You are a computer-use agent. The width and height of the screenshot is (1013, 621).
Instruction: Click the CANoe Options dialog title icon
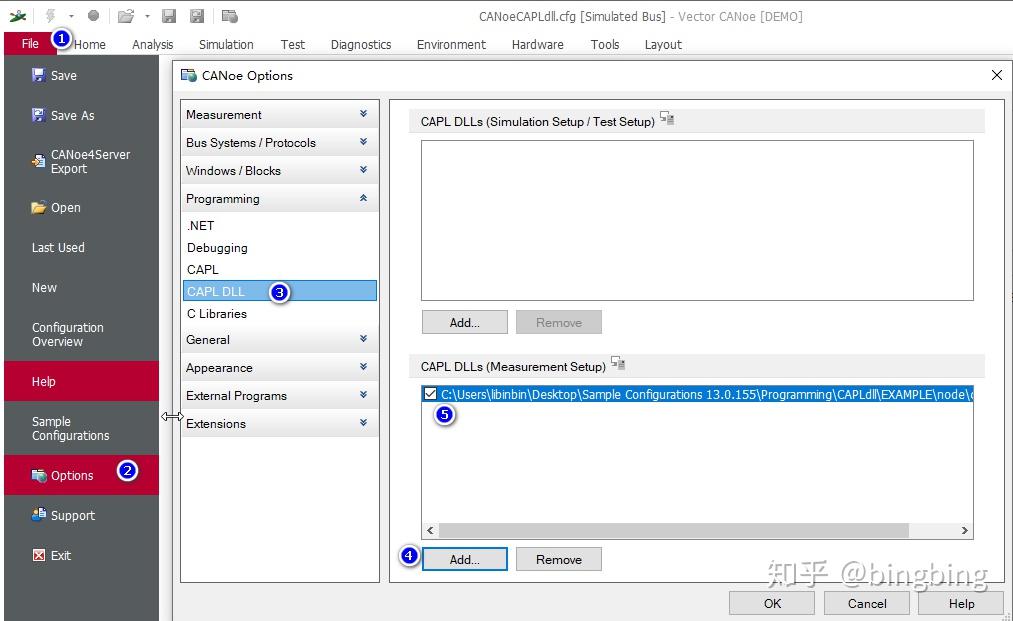(189, 75)
